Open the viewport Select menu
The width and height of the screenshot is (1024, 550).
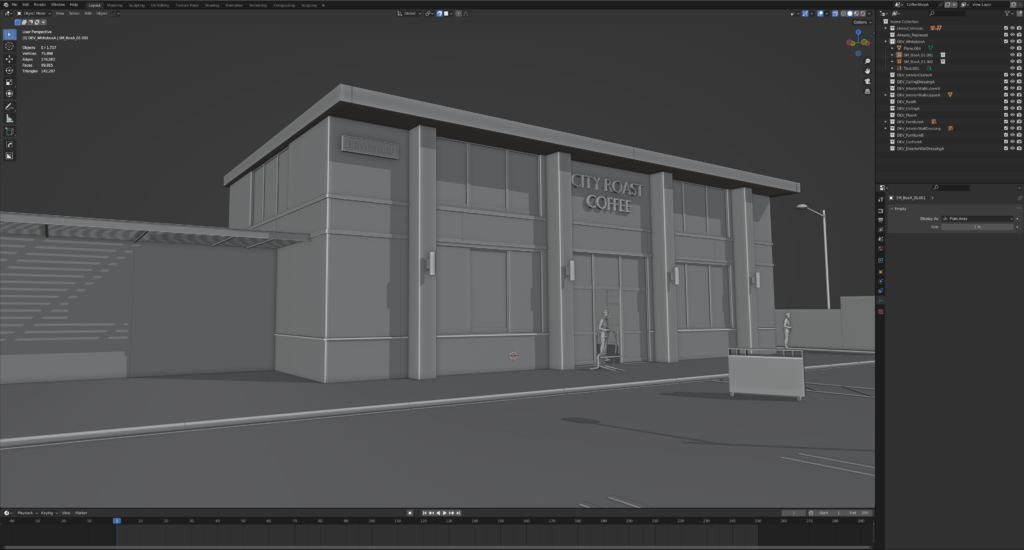pyautogui.click(x=74, y=13)
